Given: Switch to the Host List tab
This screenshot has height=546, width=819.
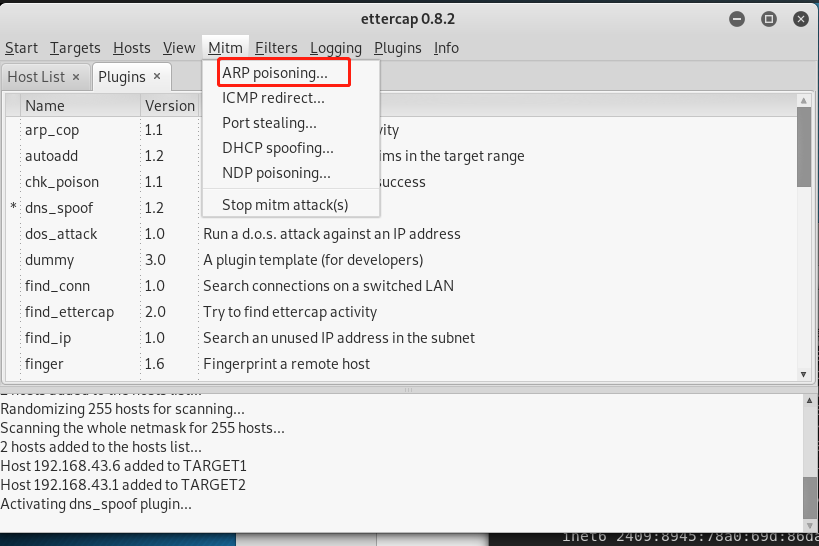Looking at the screenshot, I should (x=37, y=77).
